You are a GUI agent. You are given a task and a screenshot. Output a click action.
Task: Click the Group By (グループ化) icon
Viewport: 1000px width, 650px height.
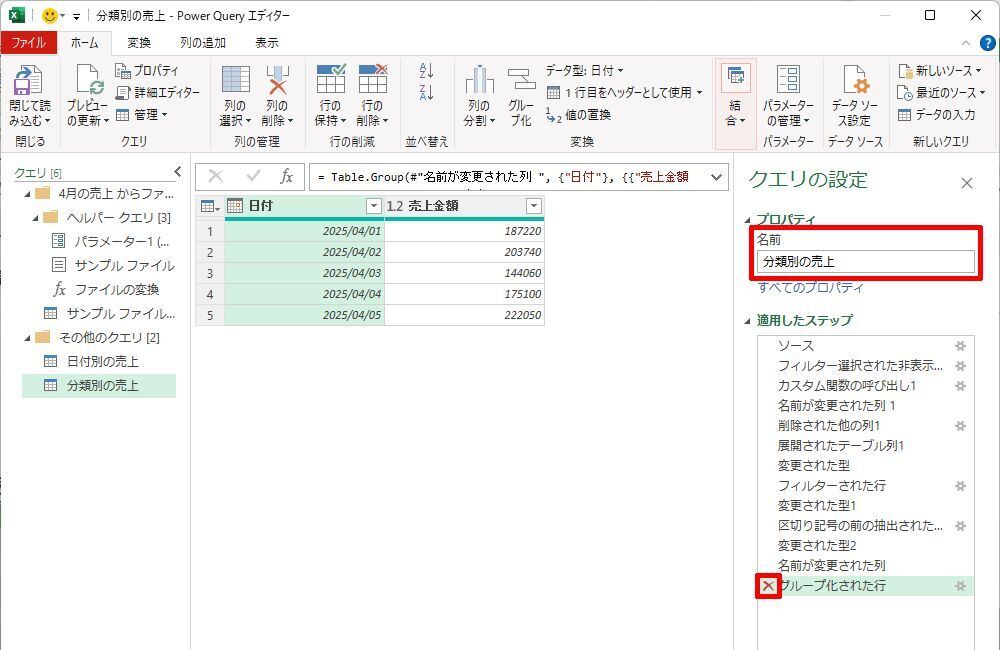point(521,82)
